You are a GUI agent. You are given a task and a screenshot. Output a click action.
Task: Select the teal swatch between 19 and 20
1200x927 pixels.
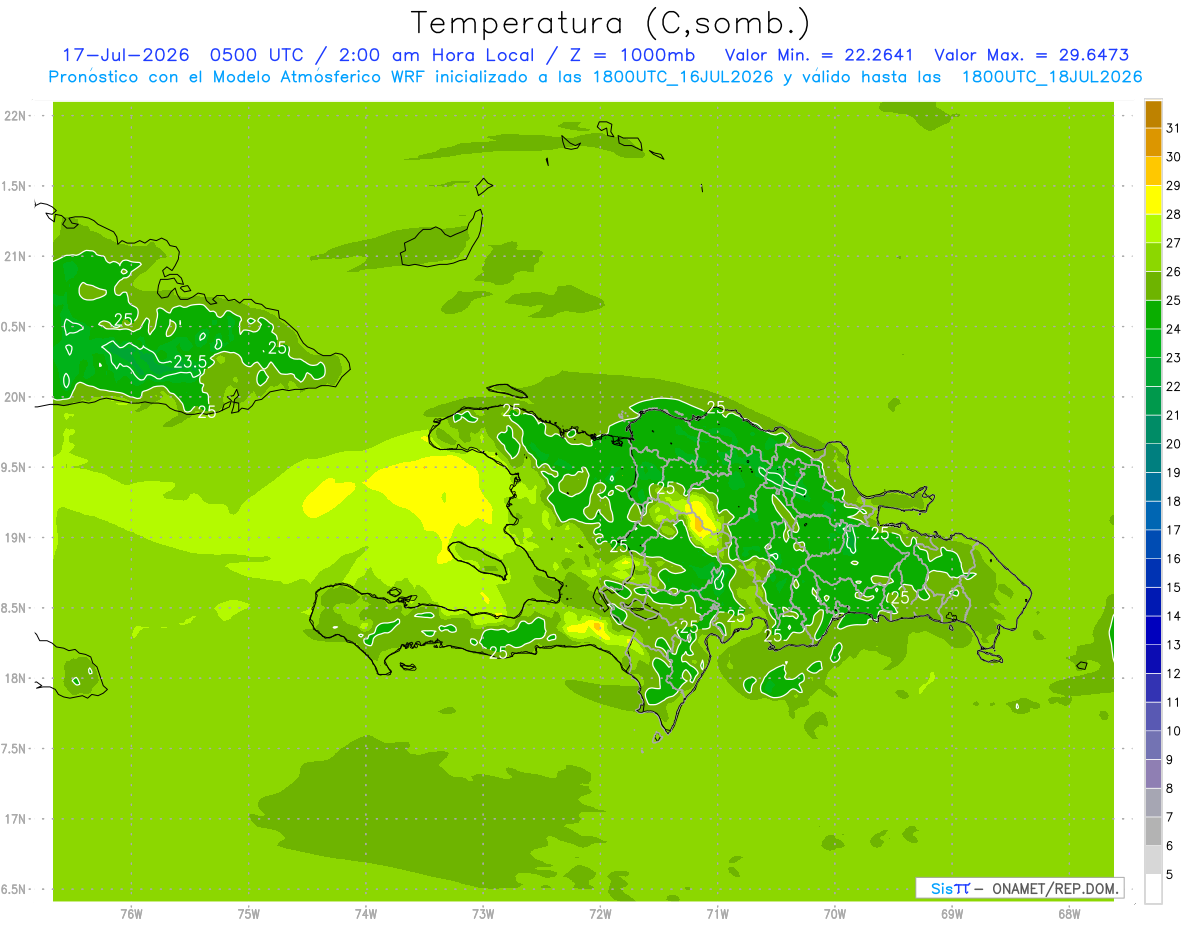pos(1153,458)
